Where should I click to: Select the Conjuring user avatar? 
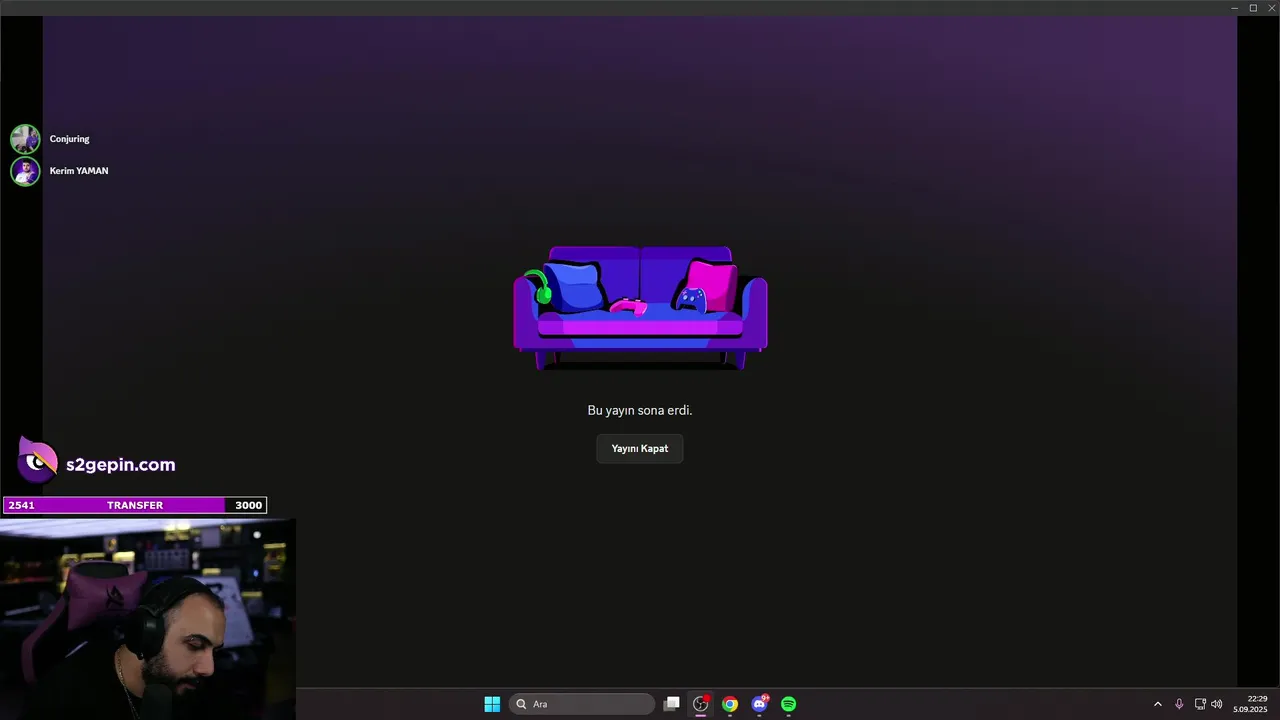[25, 139]
